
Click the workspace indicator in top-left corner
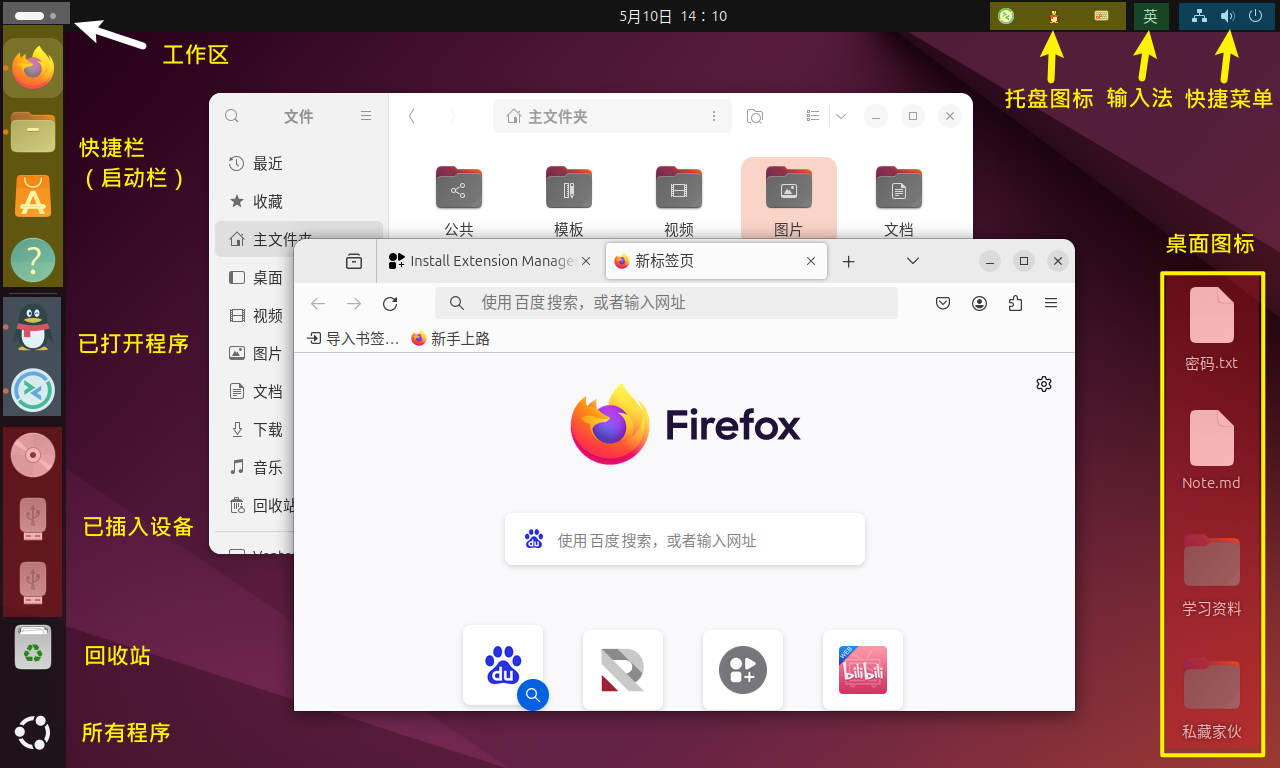36,16
